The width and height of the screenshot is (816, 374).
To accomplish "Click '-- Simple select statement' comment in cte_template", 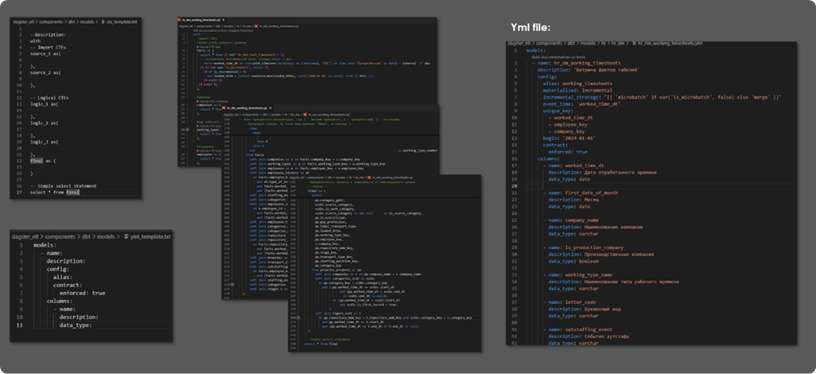I will (x=63, y=186).
